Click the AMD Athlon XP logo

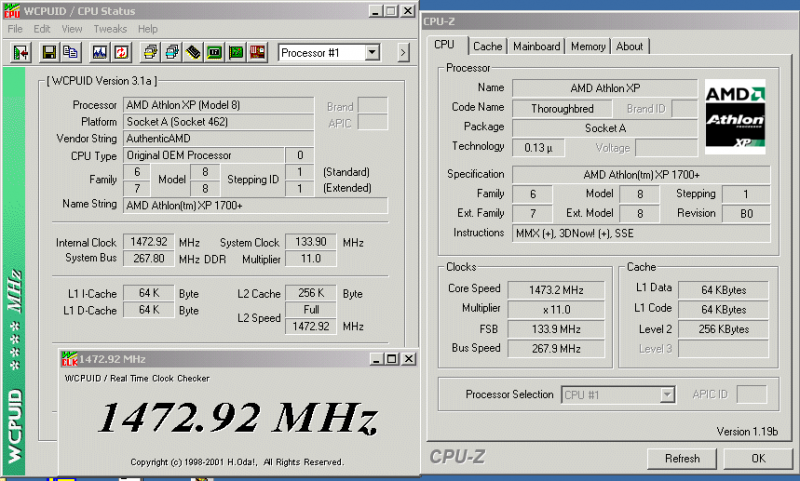tap(735, 117)
